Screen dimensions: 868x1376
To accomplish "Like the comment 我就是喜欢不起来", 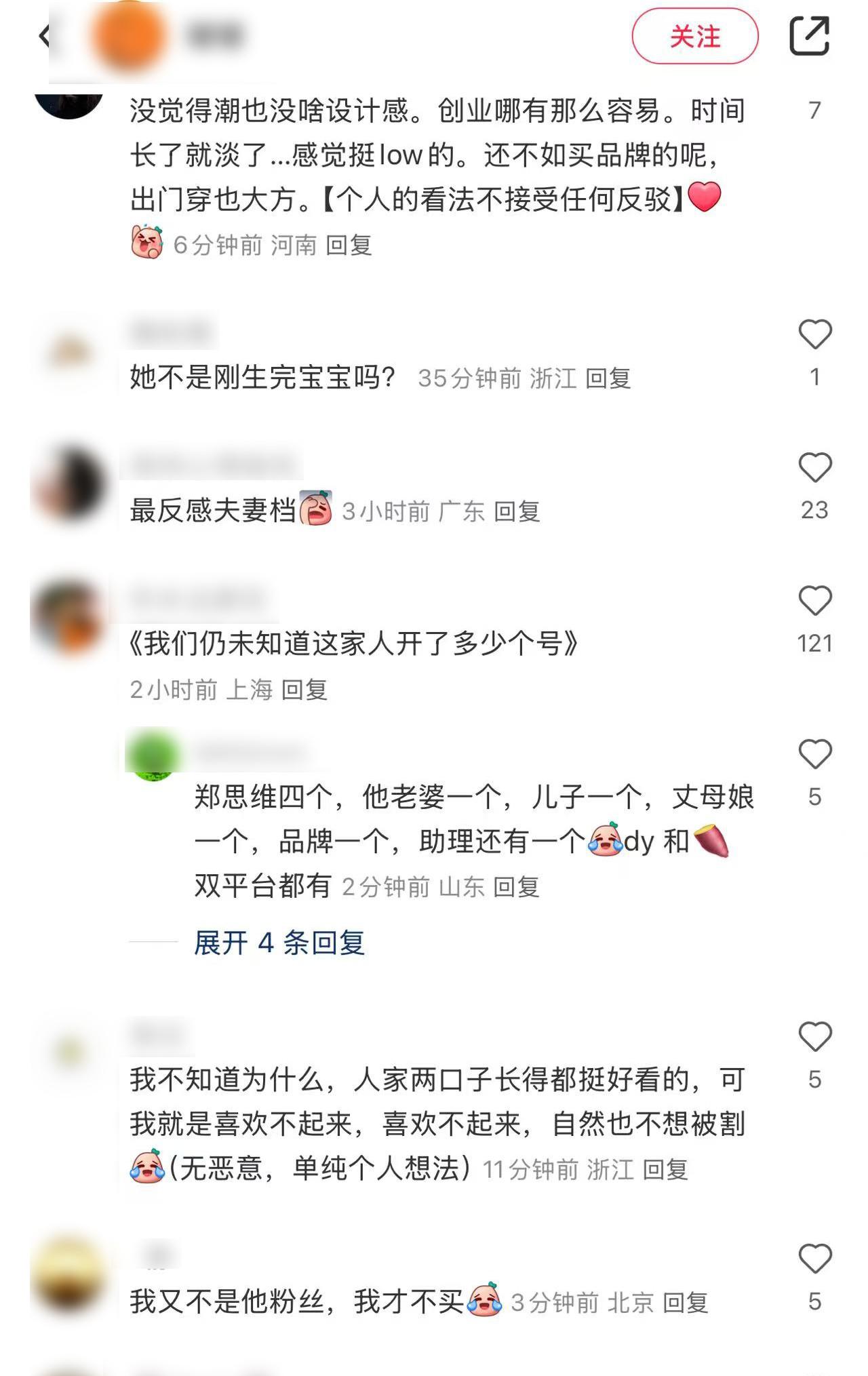I will click(814, 1037).
